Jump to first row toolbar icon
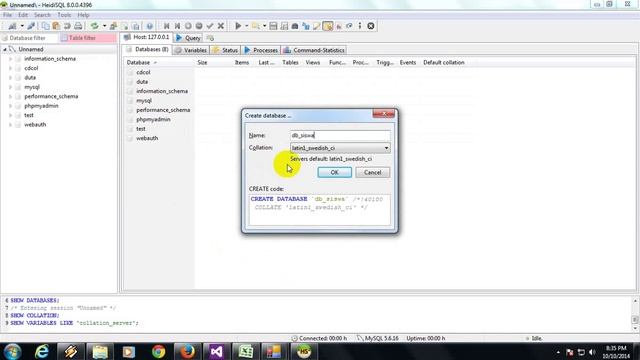Viewport: 640px width, 360px height. click(x=166, y=26)
